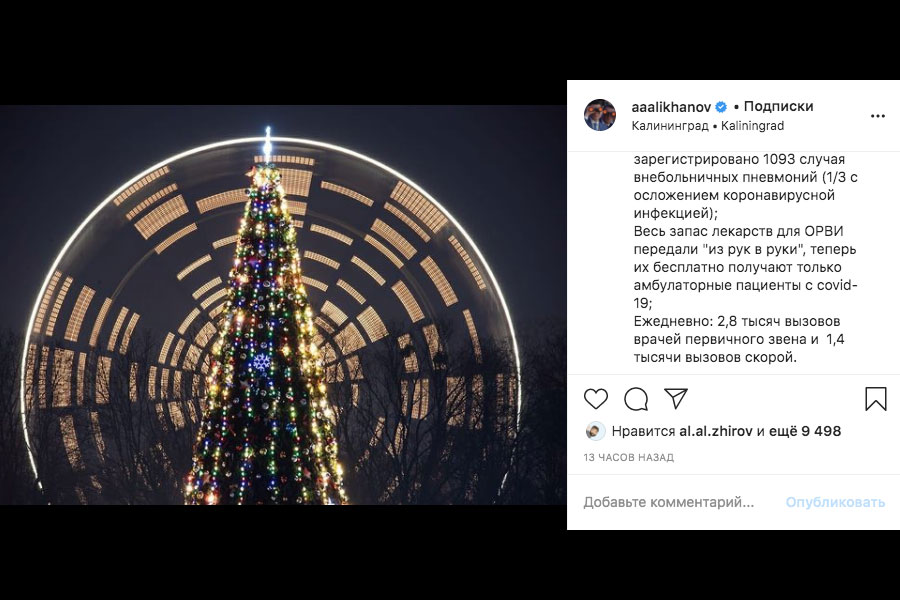Save post with the bookmark icon
The image size is (900, 600).
(875, 399)
